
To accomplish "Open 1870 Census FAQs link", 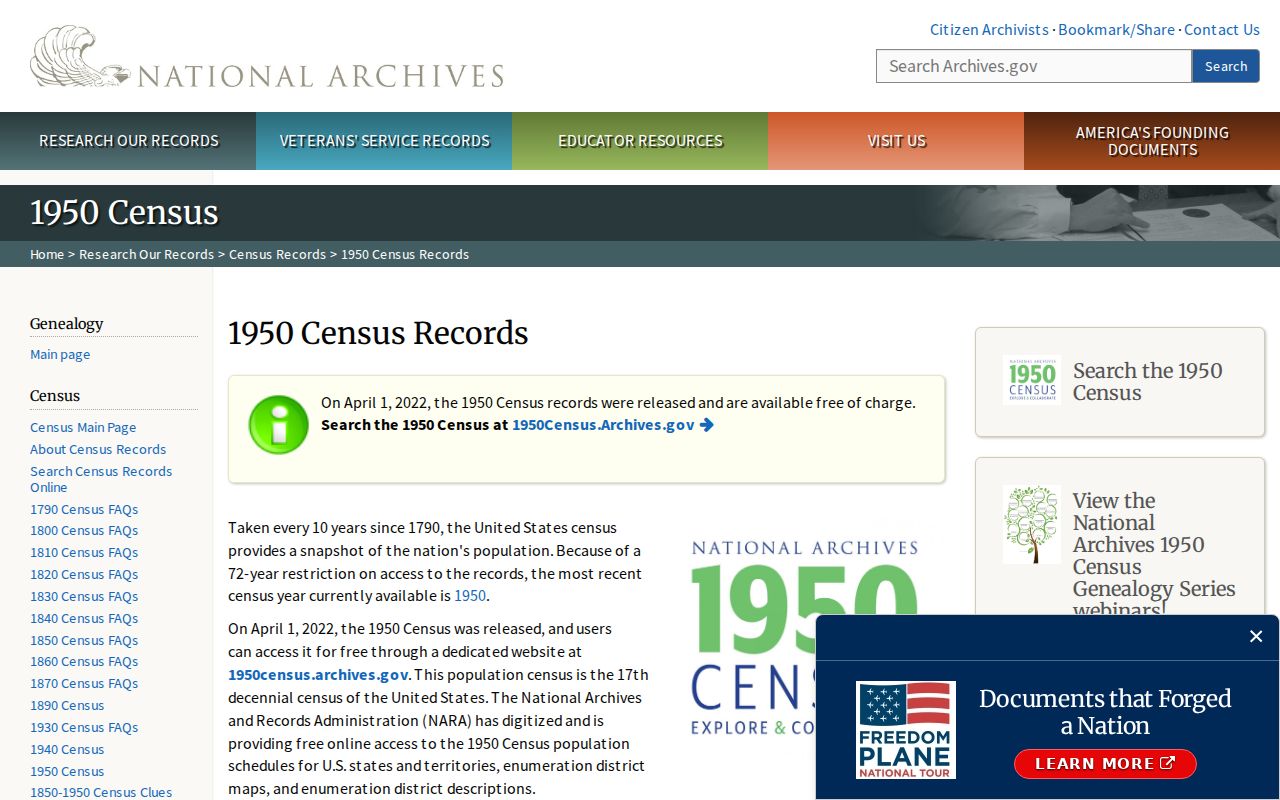I will 84,683.
